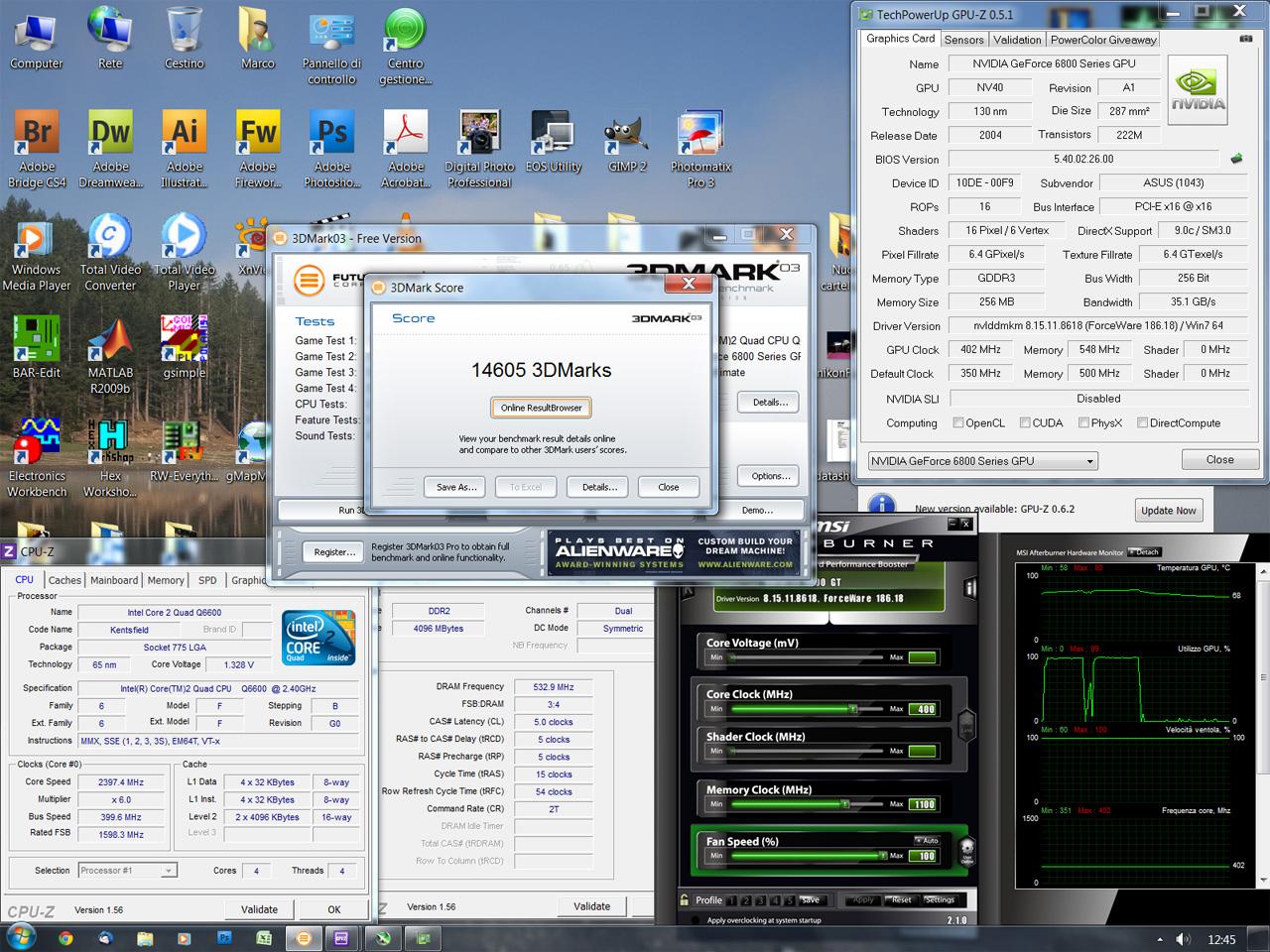Click GPU-Z screenshot camera icon
Image resolution: width=1270 pixels, height=952 pixels.
point(1246,39)
